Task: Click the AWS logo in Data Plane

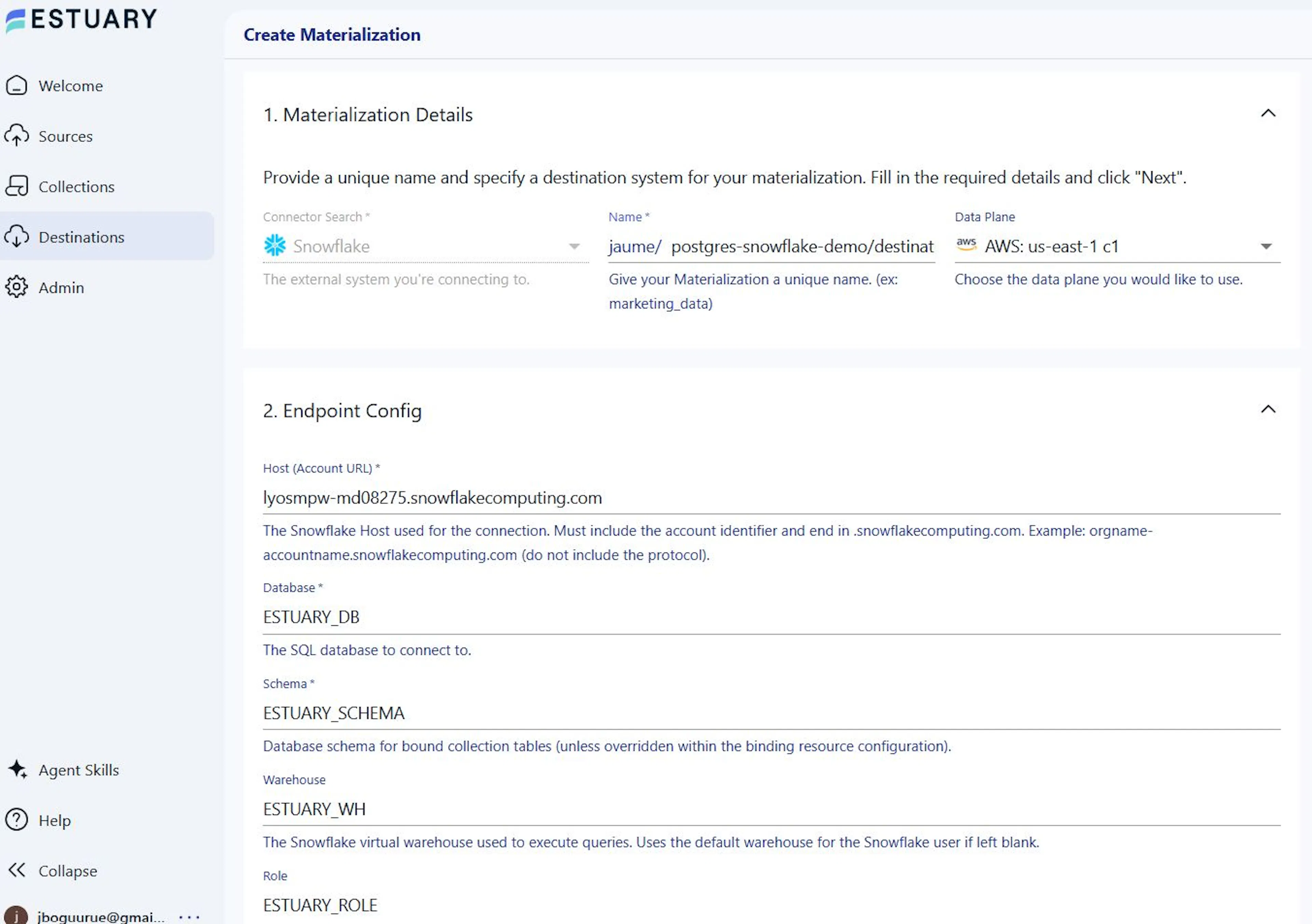Action: tap(966, 244)
